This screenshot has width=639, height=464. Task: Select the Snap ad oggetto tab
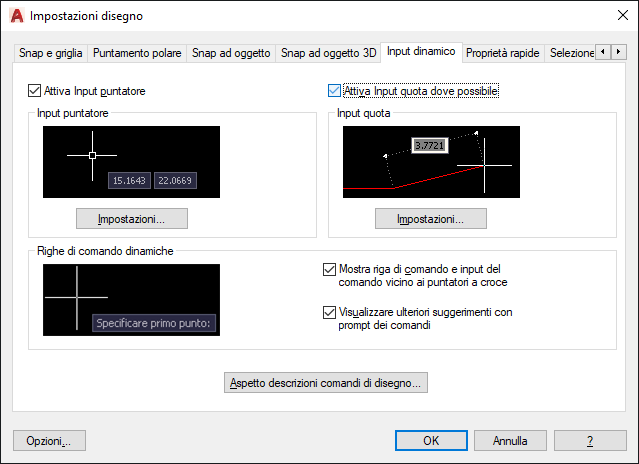[231, 53]
